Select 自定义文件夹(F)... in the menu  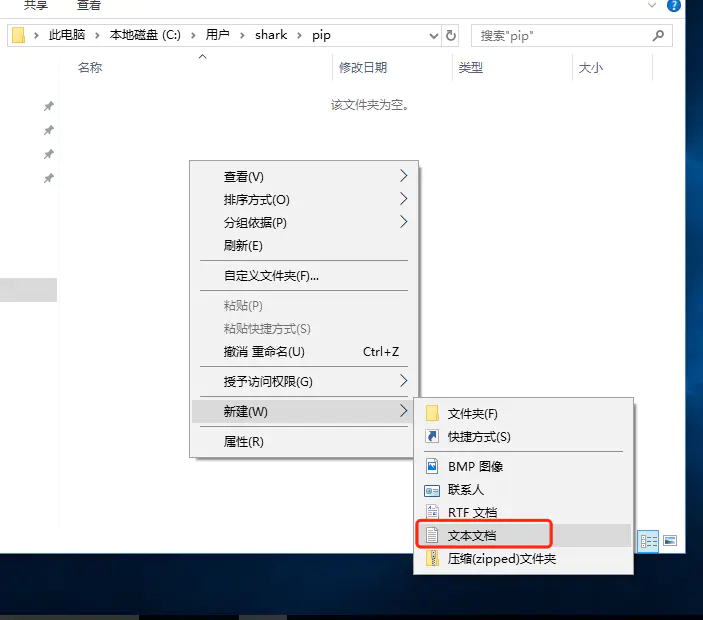coord(304,275)
